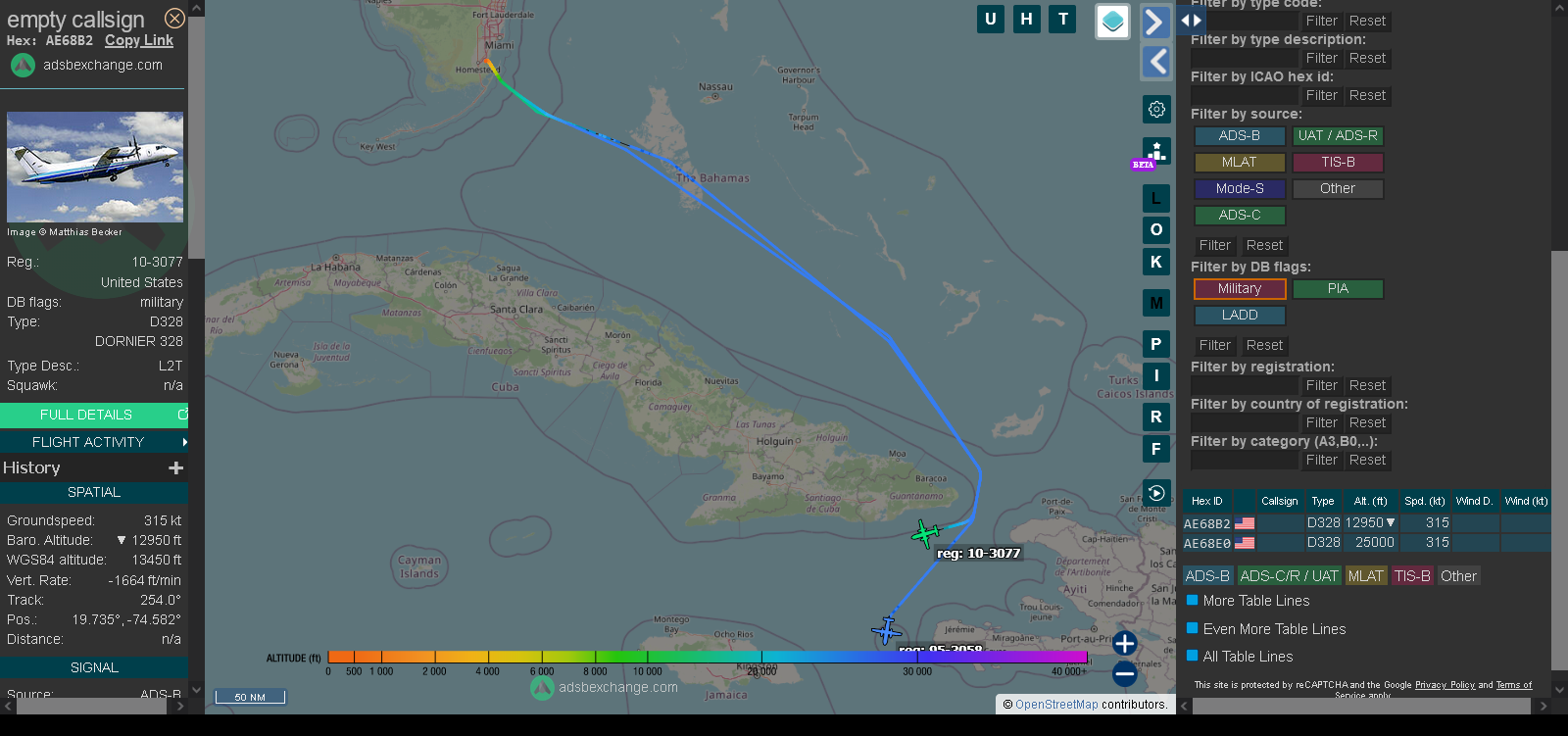This screenshot has width=1568, height=736.
Task: Select table row AE68B2
Action: tap(1367, 523)
